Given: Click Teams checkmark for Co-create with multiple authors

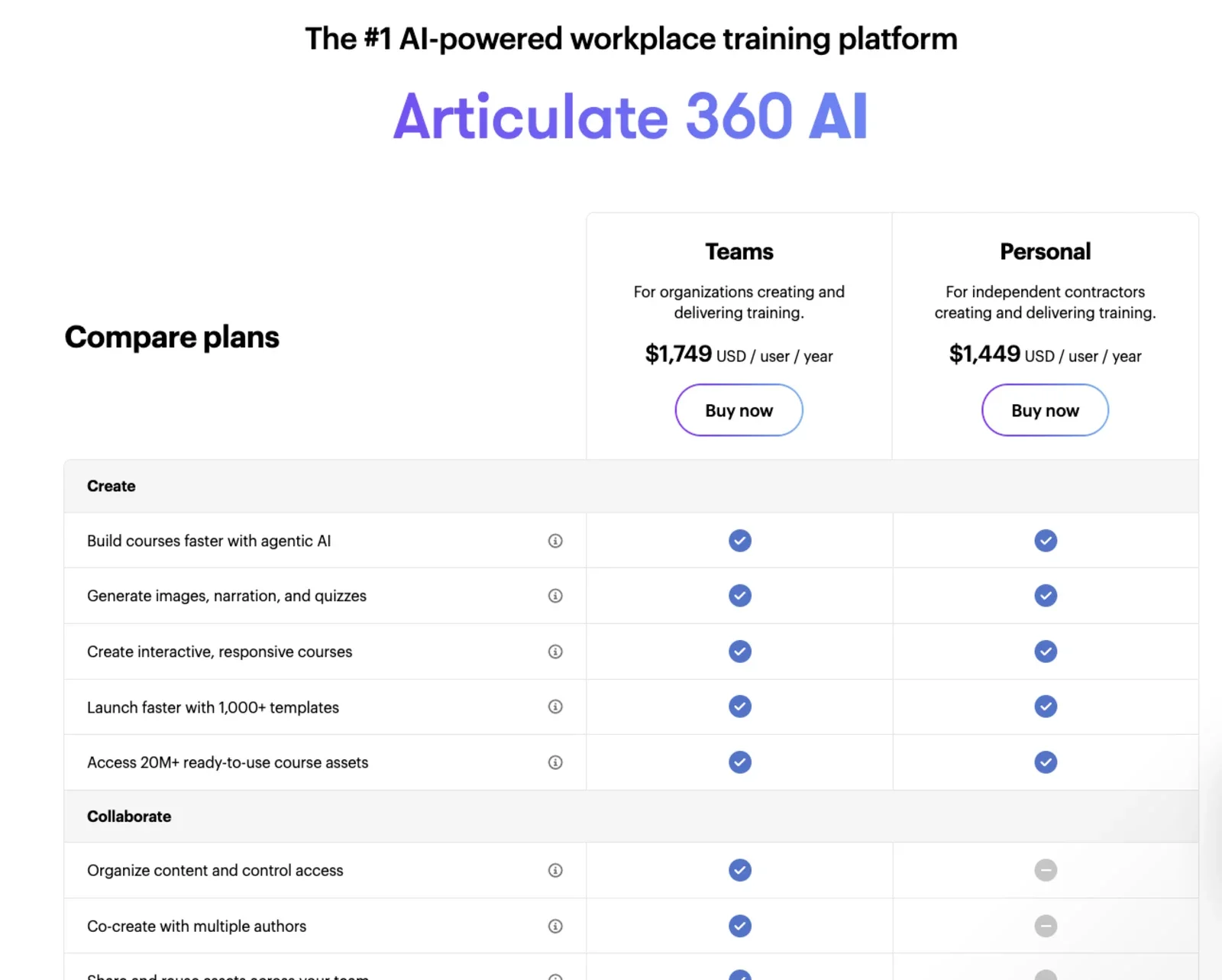Looking at the screenshot, I should coord(739,926).
